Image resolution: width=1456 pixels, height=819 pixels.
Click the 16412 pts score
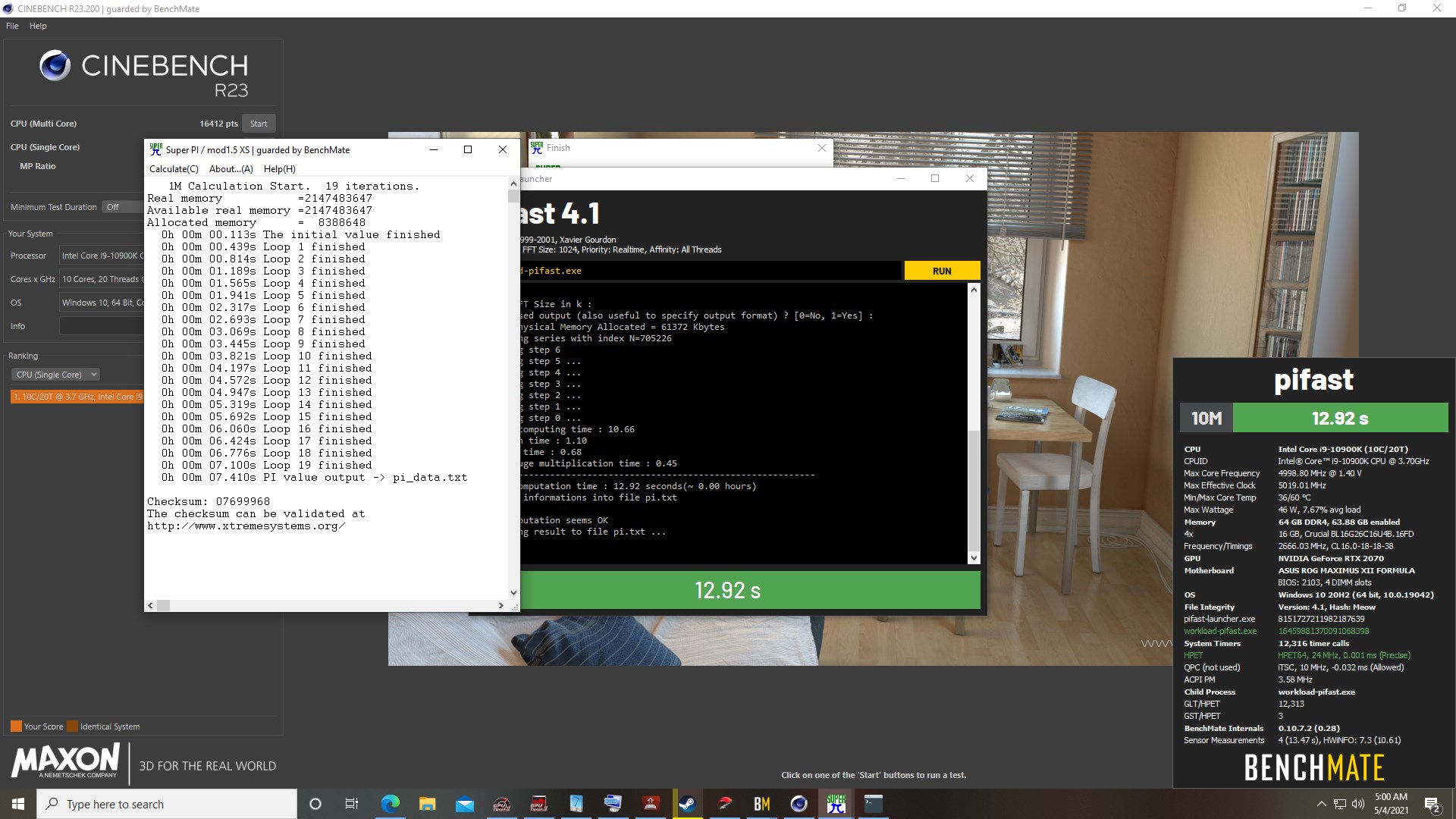[218, 124]
